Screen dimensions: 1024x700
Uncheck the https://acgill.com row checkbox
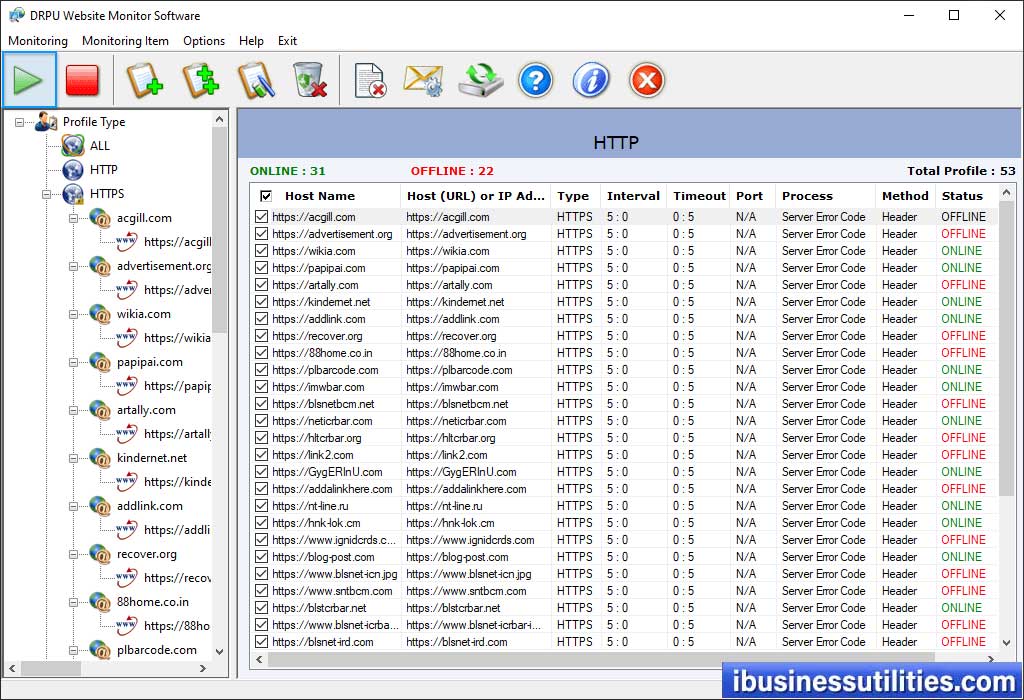(262, 217)
